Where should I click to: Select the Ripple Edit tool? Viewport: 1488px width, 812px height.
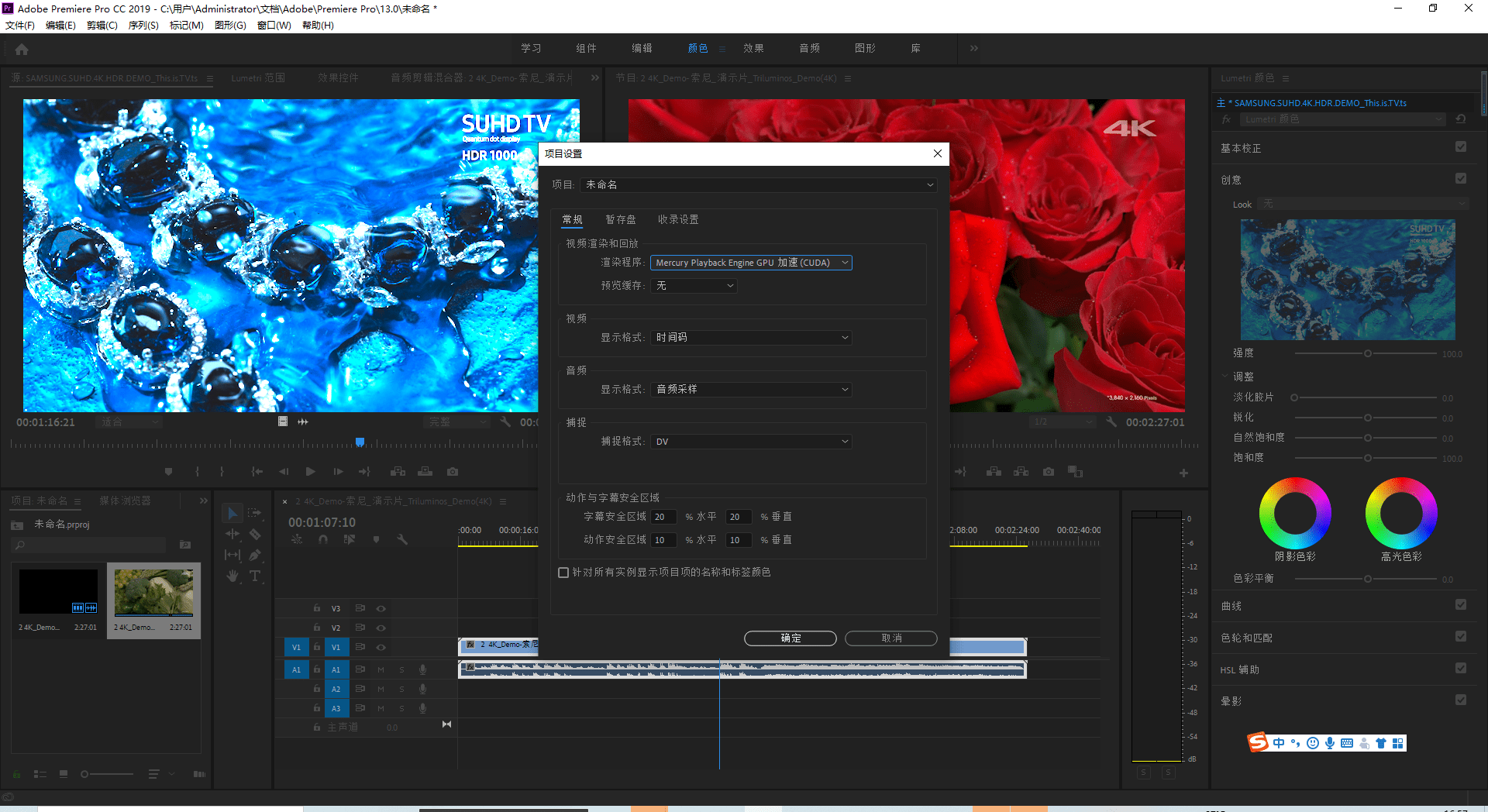click(232, 534)
